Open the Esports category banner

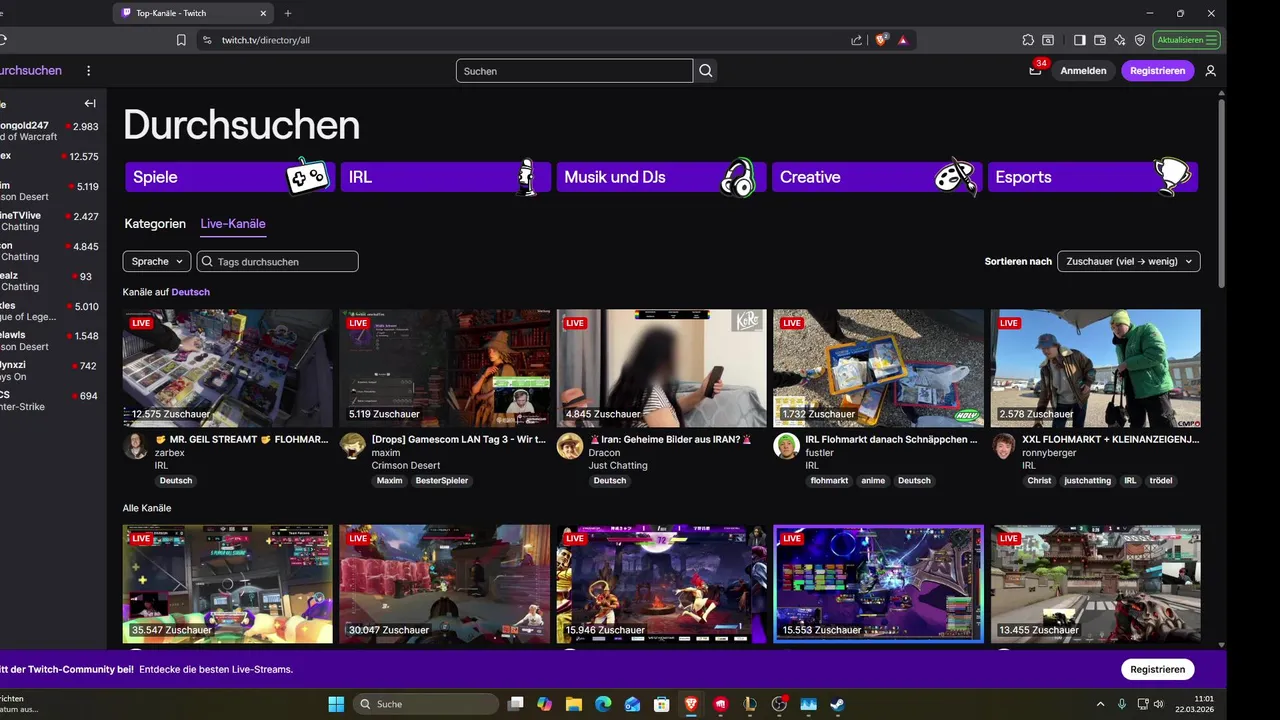coord(1093,177)
